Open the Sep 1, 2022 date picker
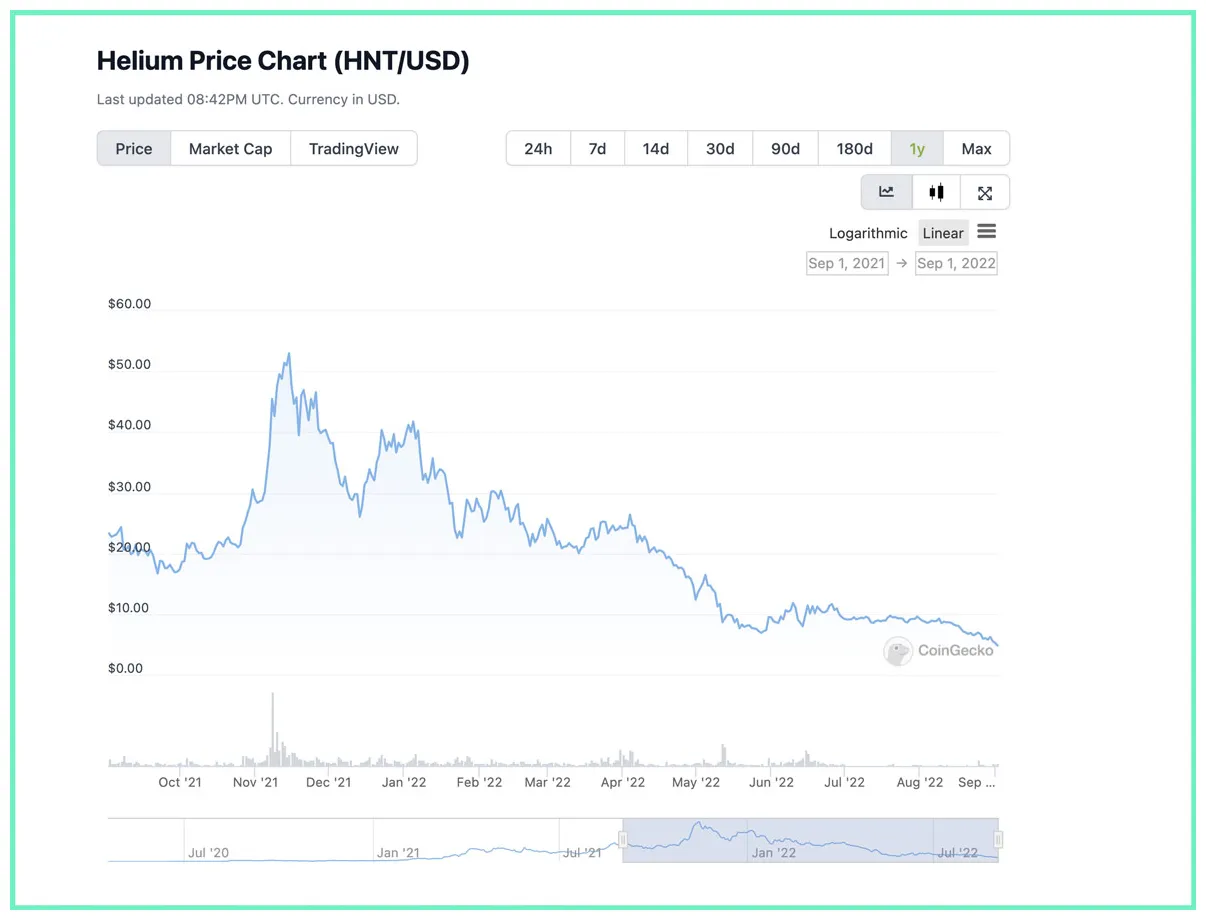1206x920 pixels. [955, 263]
